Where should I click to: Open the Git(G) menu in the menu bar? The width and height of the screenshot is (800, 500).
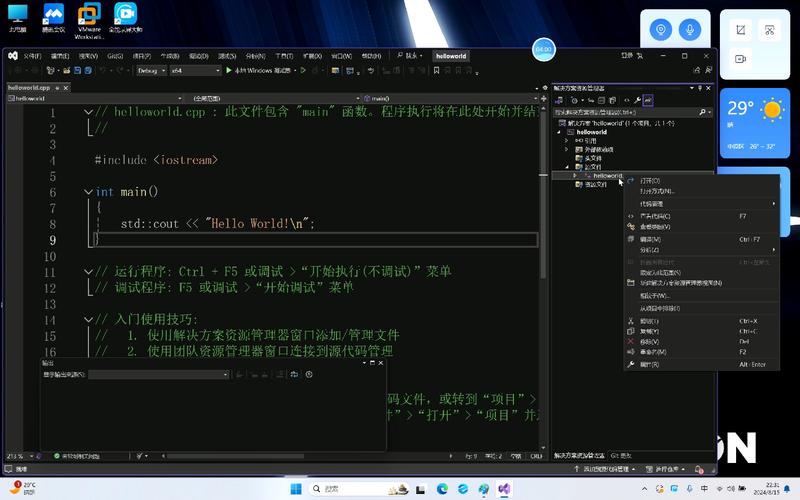click(115, 56)
